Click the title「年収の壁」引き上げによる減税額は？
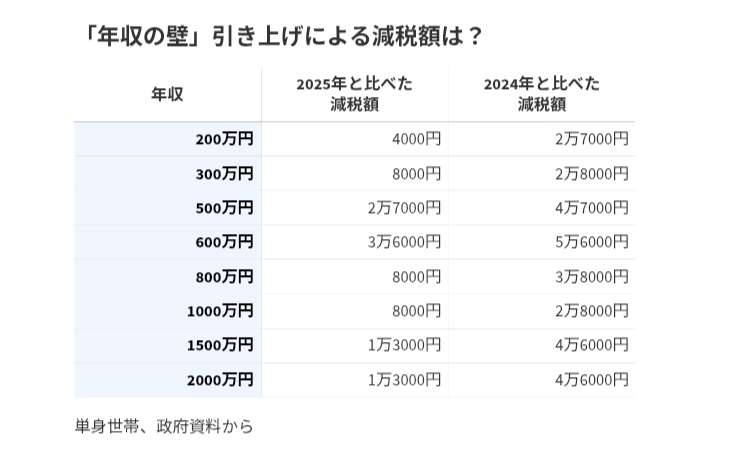Viewport: 730px width, 462px height. [x=285, y=36]
